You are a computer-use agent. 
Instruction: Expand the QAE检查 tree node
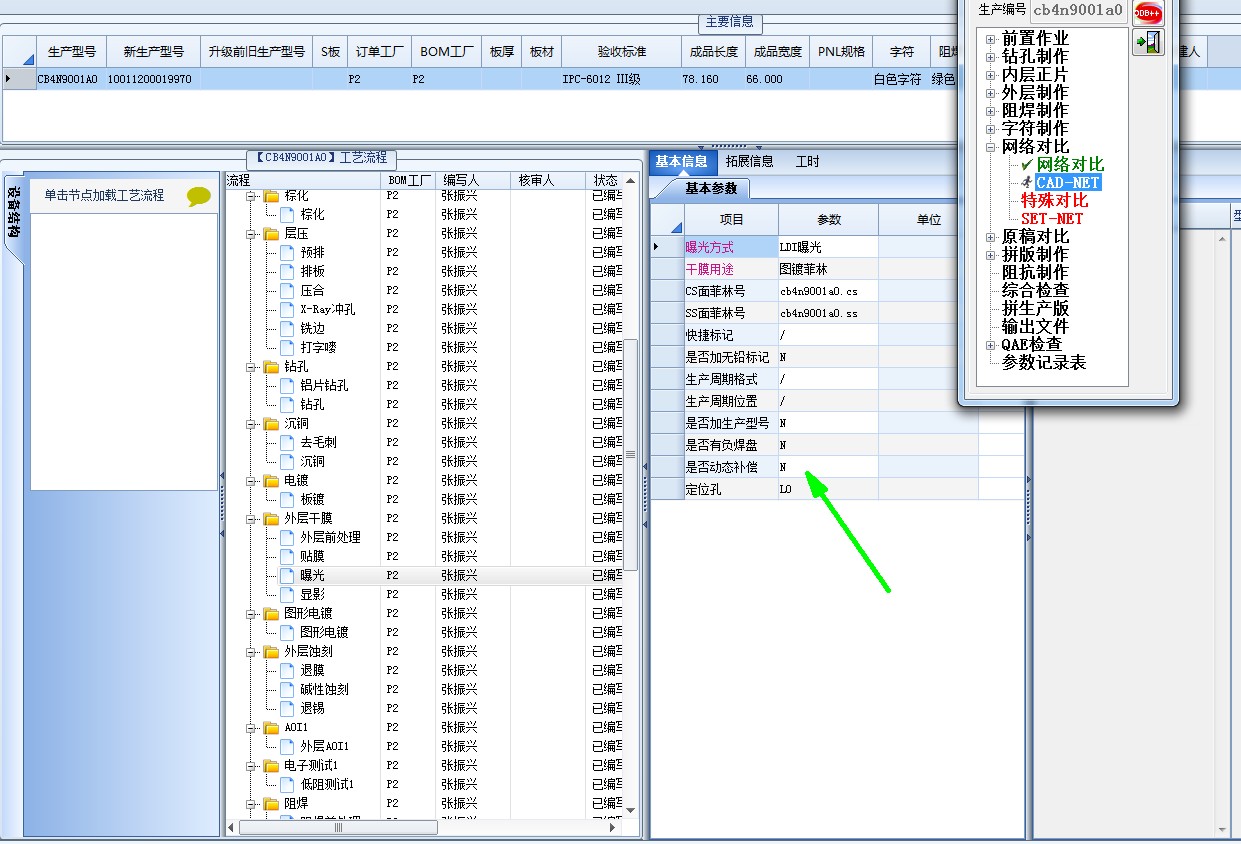[x=991, y=345]
